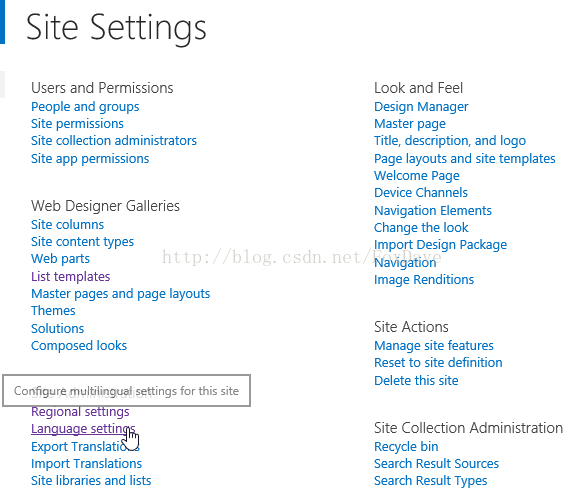Open Design Manager
Viewport: 585px width, 492px height.
421,107
